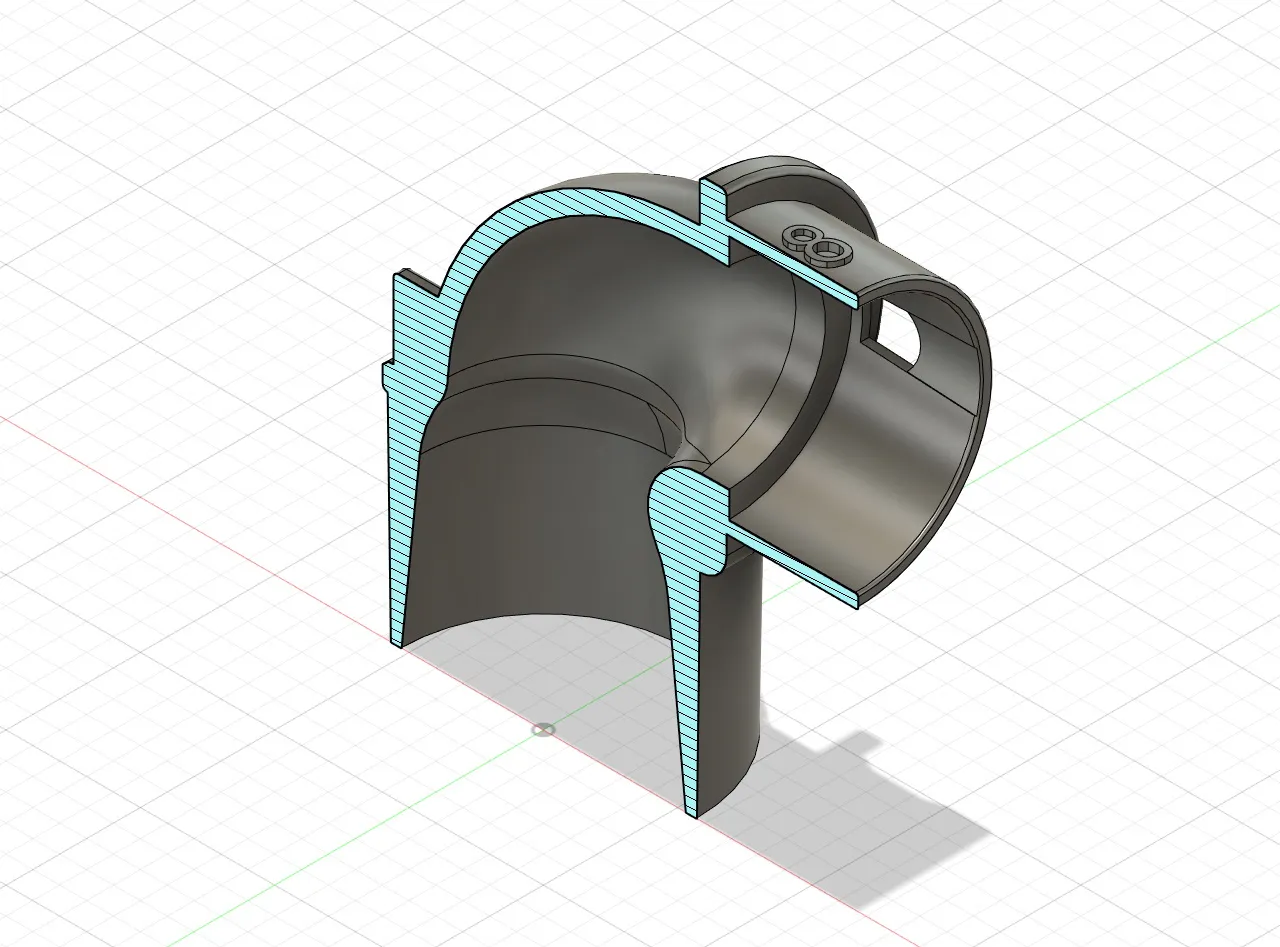This screenshot has width=1280, height=947.
Task: Select the upper hatched socket wall strip
Action: pyautogui.click(x=790, y=268)
